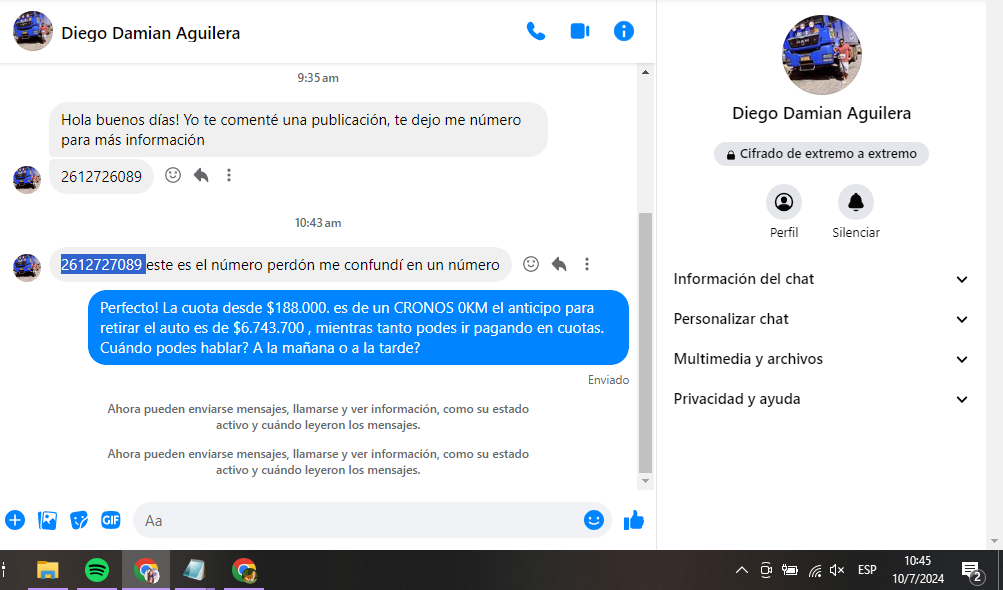React with emoji to 2612727089 correction message
Screen dimensions: 1003x590
pos(531,264)
